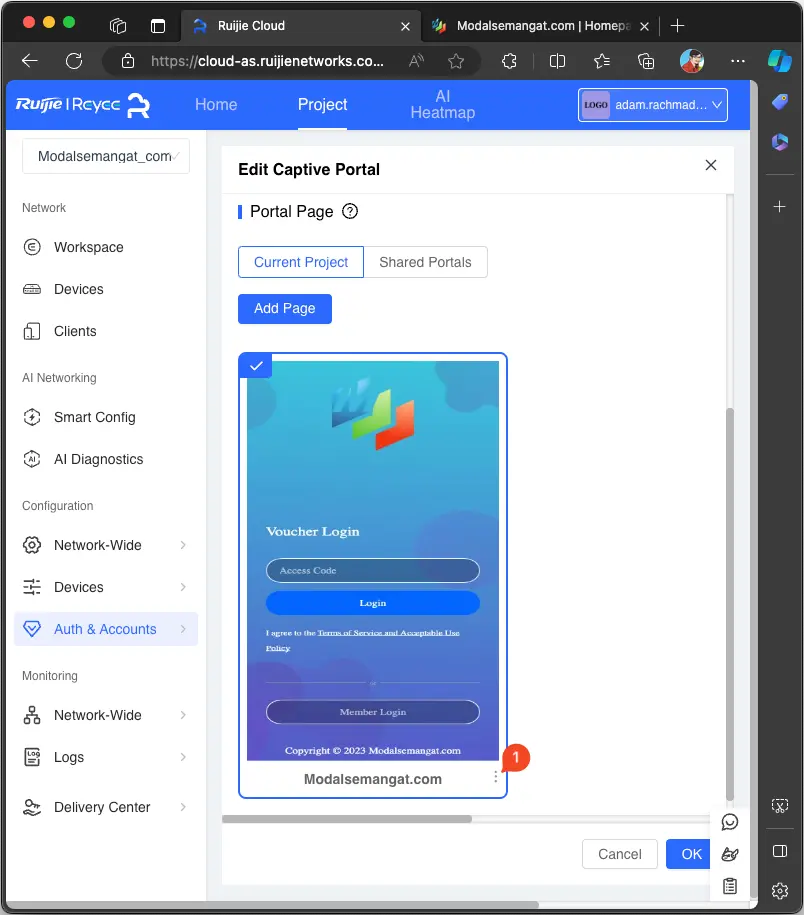This screenshot has height=915, width=804.
Task: Open the Modalsemangat_com project dropdown
Action: pyautogui.click(x=106, y=156)
